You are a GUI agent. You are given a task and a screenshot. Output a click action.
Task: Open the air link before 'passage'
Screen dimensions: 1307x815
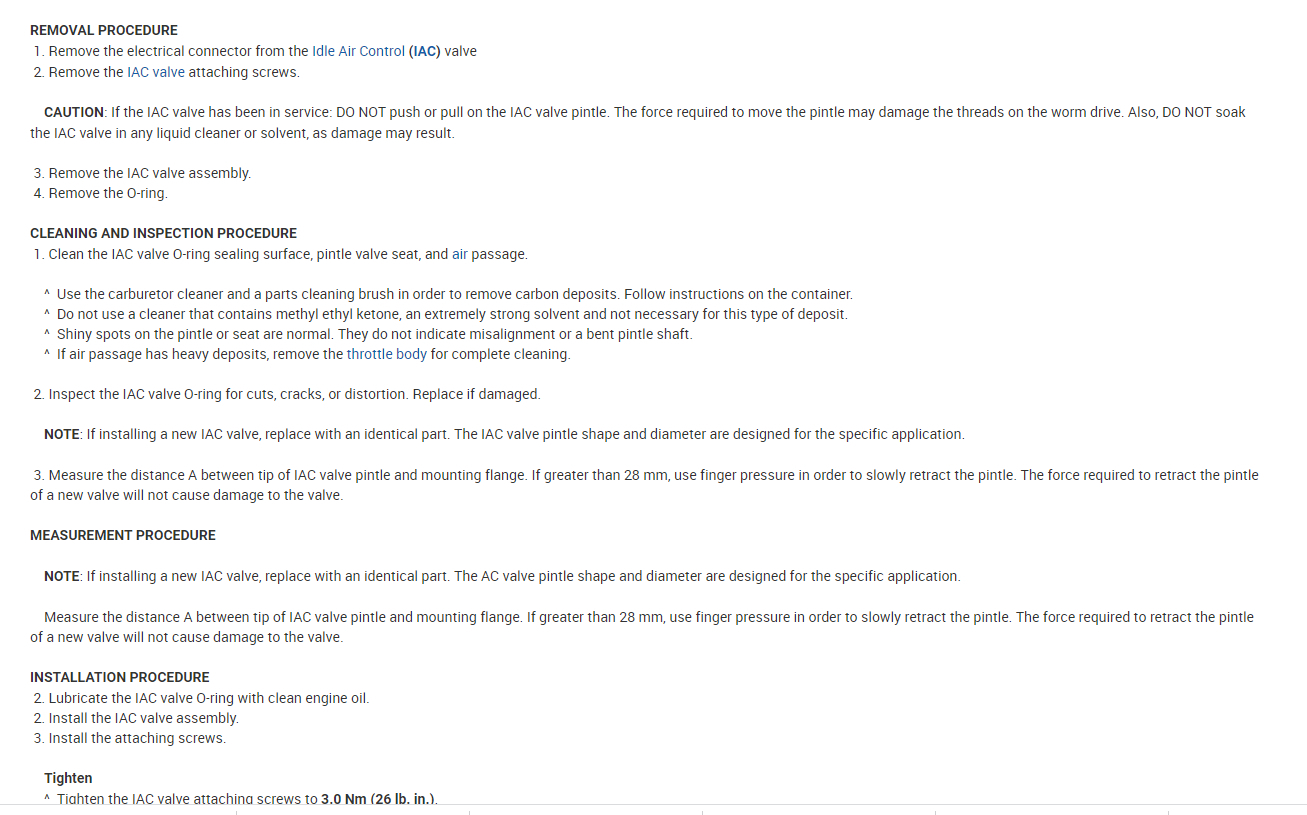tap(460, 254)
